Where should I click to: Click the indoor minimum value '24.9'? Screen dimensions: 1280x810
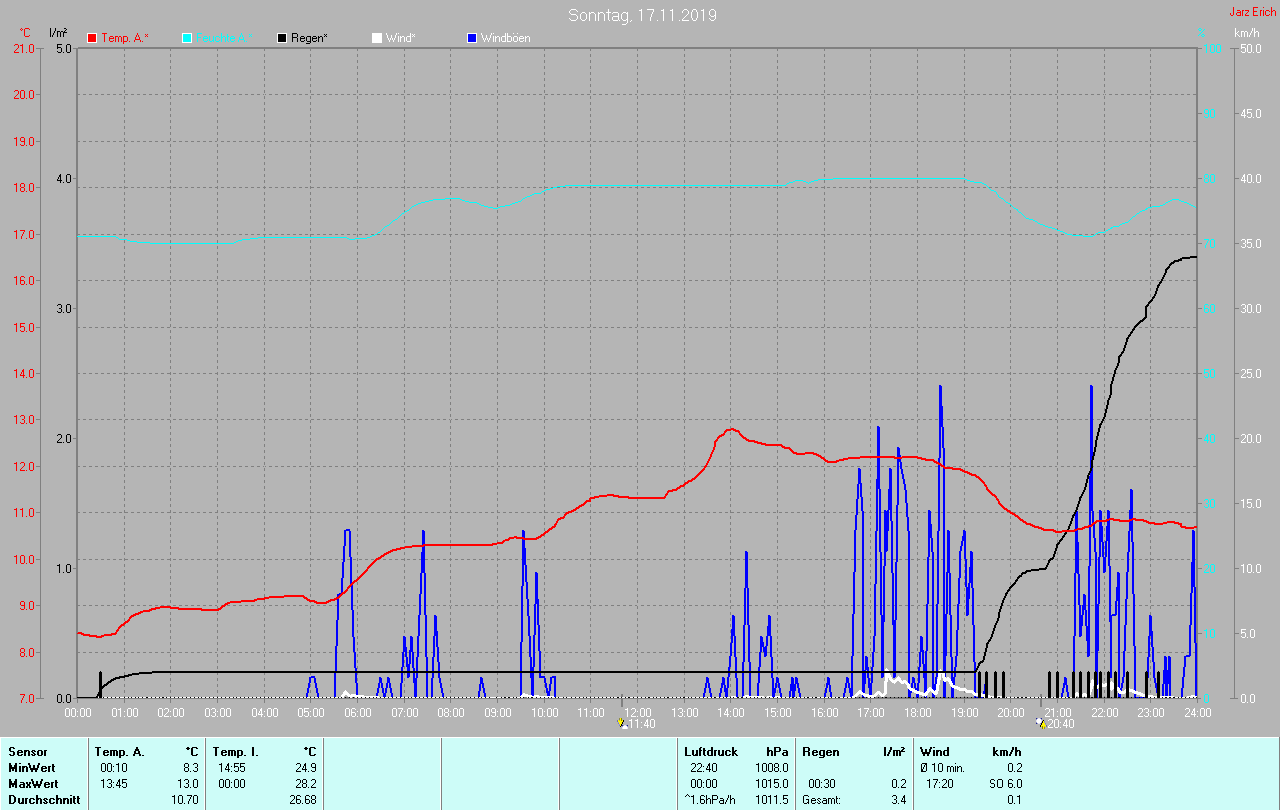307,767
